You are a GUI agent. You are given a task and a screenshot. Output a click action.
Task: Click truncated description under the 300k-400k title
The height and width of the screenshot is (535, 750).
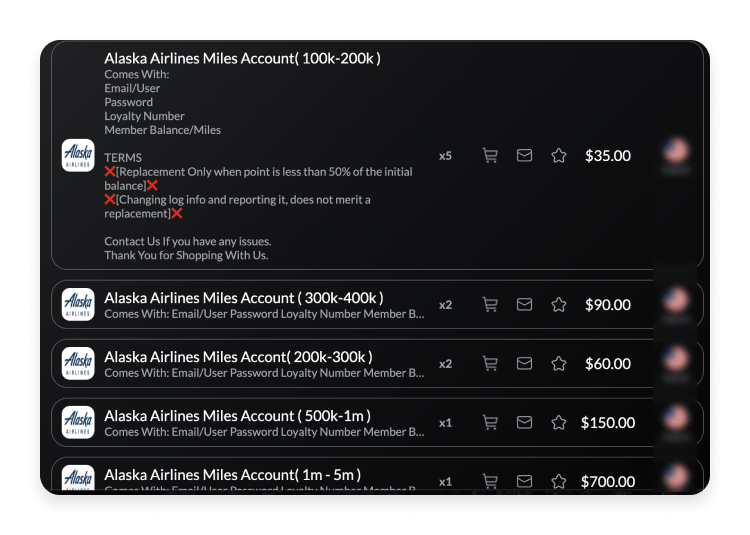click(265, 314)
